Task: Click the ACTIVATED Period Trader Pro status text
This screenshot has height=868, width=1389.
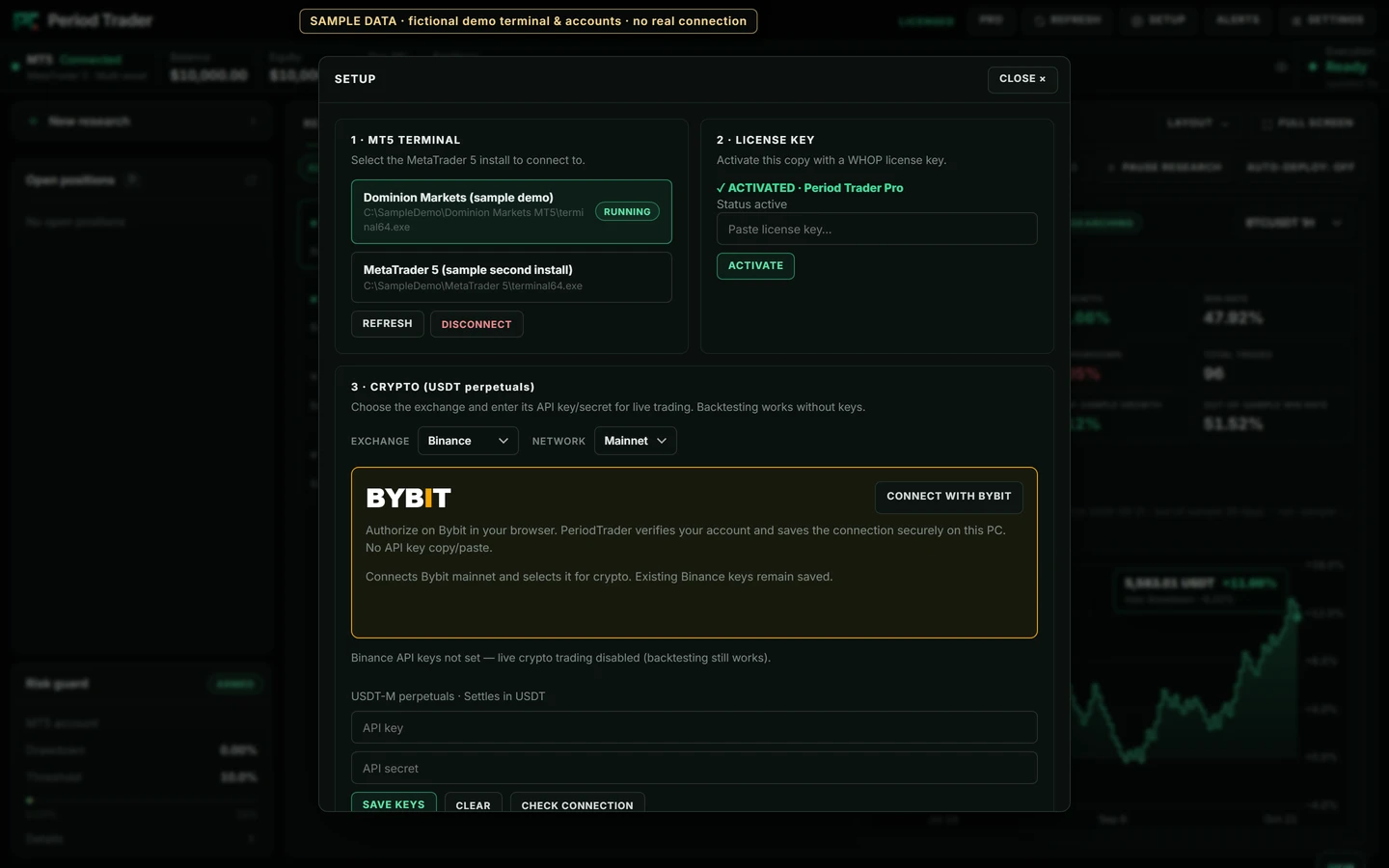Action: pyautogui.click(x=810, y=188)
